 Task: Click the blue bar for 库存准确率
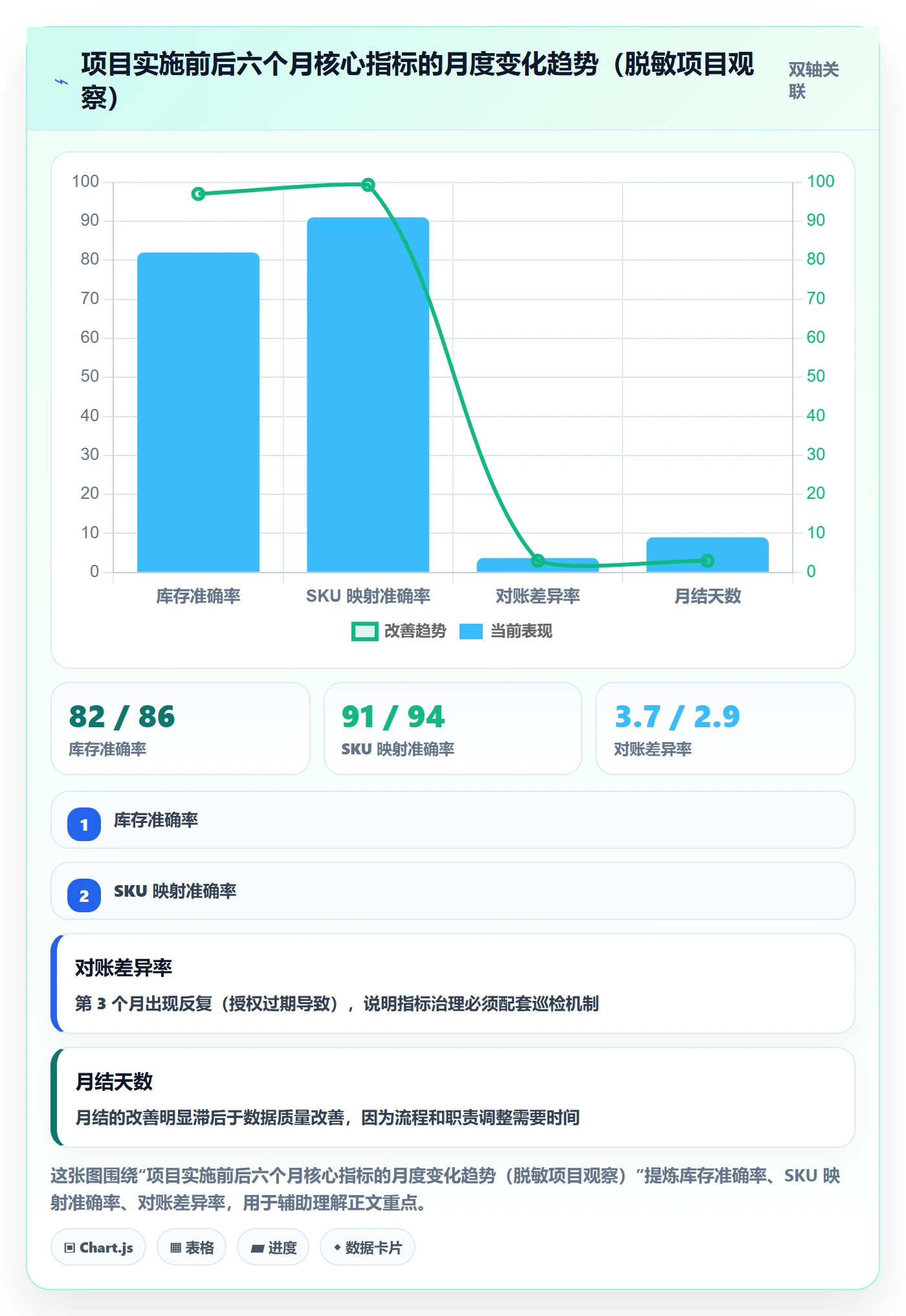tap(198, 412)
